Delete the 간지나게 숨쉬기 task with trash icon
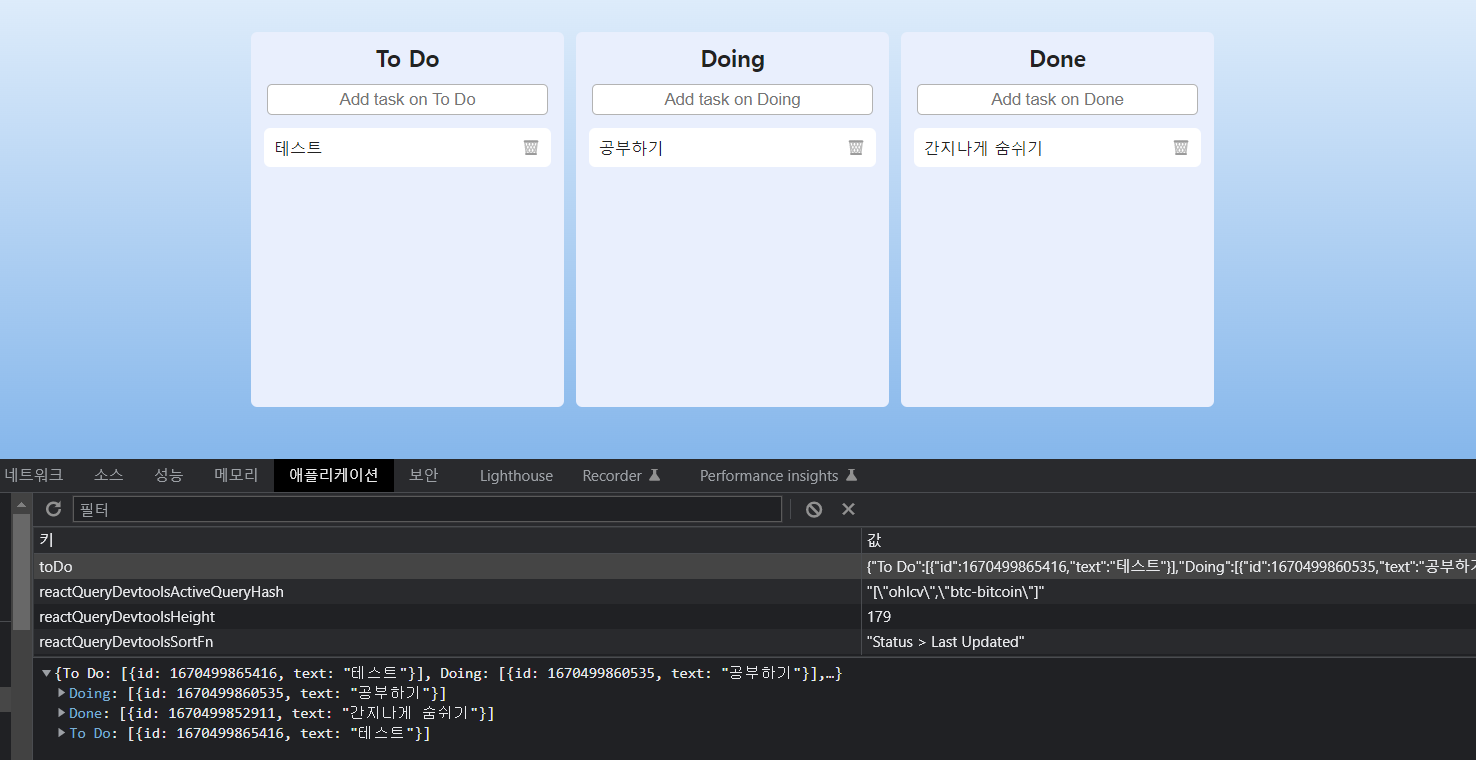The height and width of the screenshot is (760, 1476). pos(1181,148)
